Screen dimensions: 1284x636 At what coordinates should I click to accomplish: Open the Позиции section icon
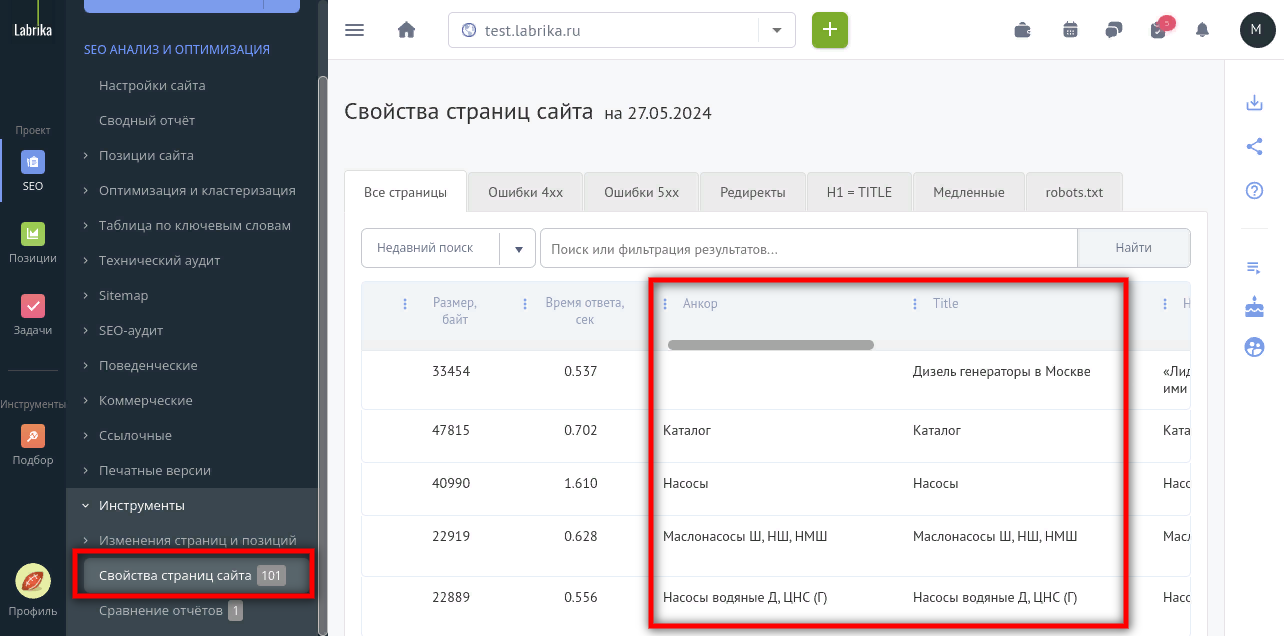(x=33, y=234)
